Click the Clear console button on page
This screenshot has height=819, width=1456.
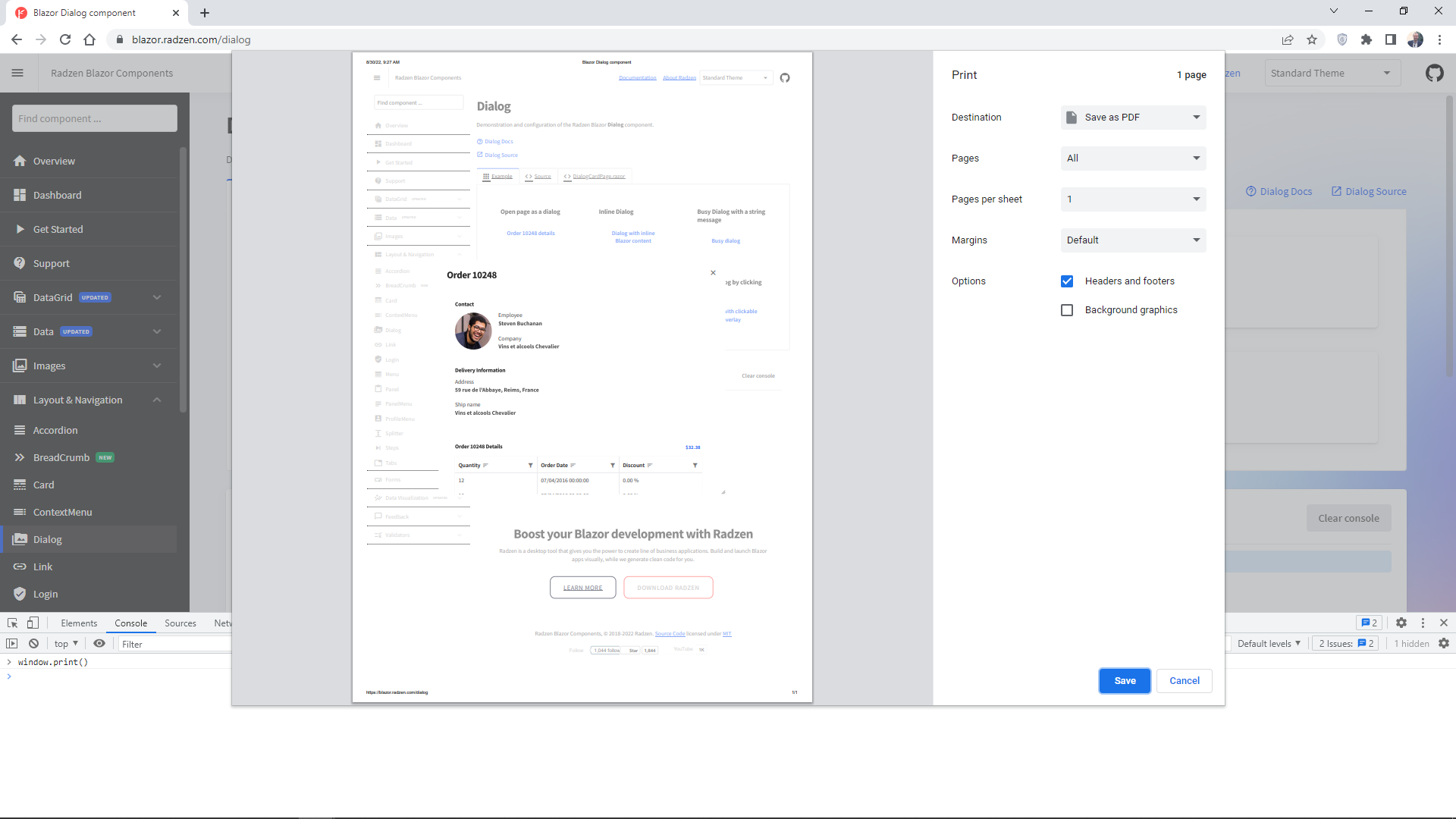pos(1348,518)
